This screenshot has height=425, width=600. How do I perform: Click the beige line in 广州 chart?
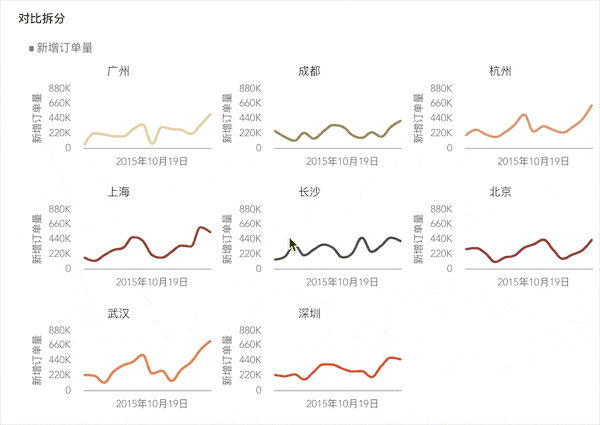tap(120, 136)
